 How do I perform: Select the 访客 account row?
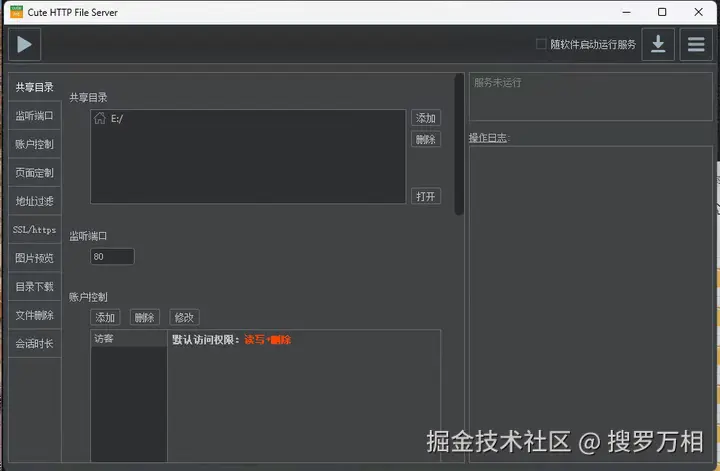tap(129, 339)
